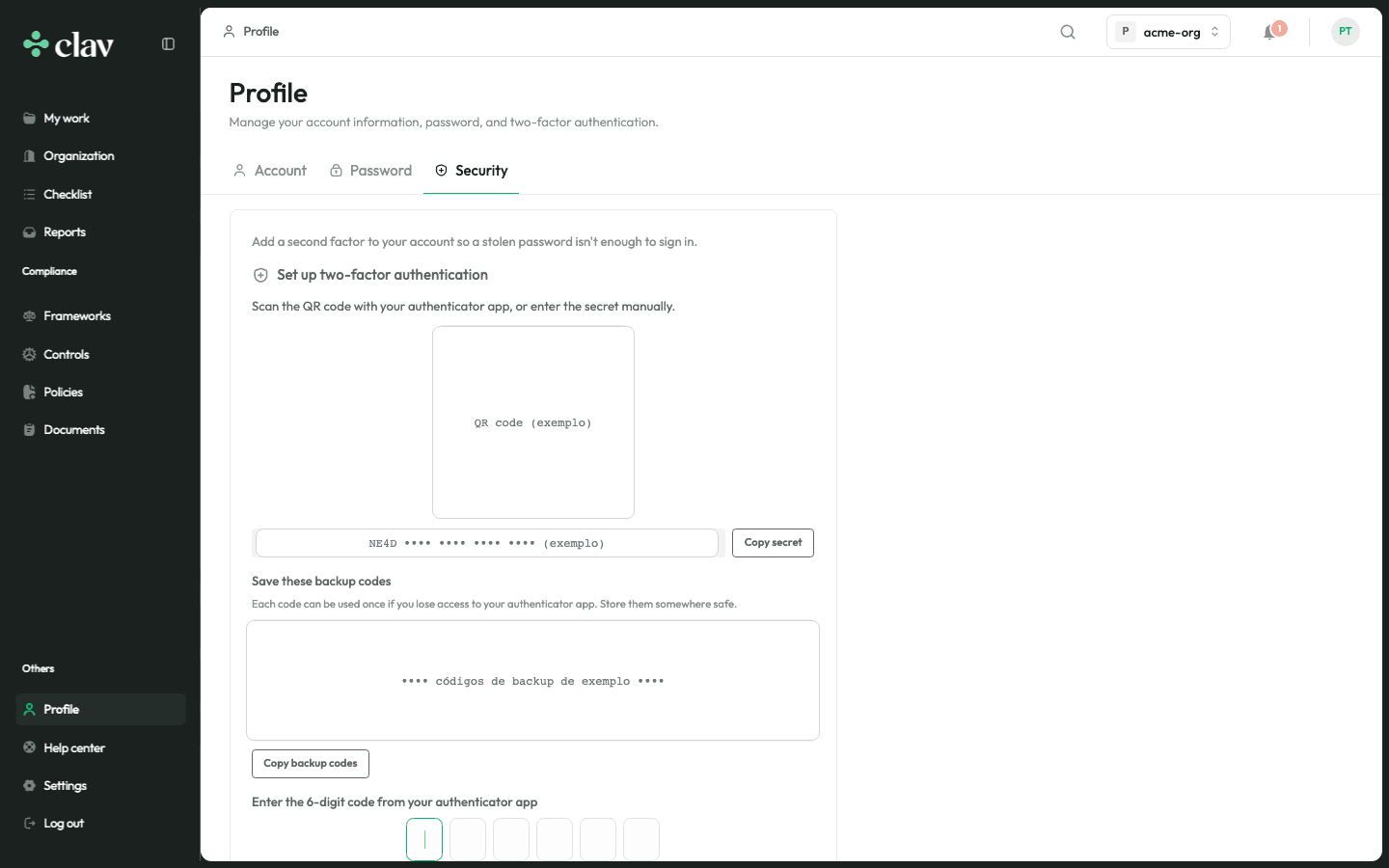
Task: Open the Policies section
Action: [100, 393]
